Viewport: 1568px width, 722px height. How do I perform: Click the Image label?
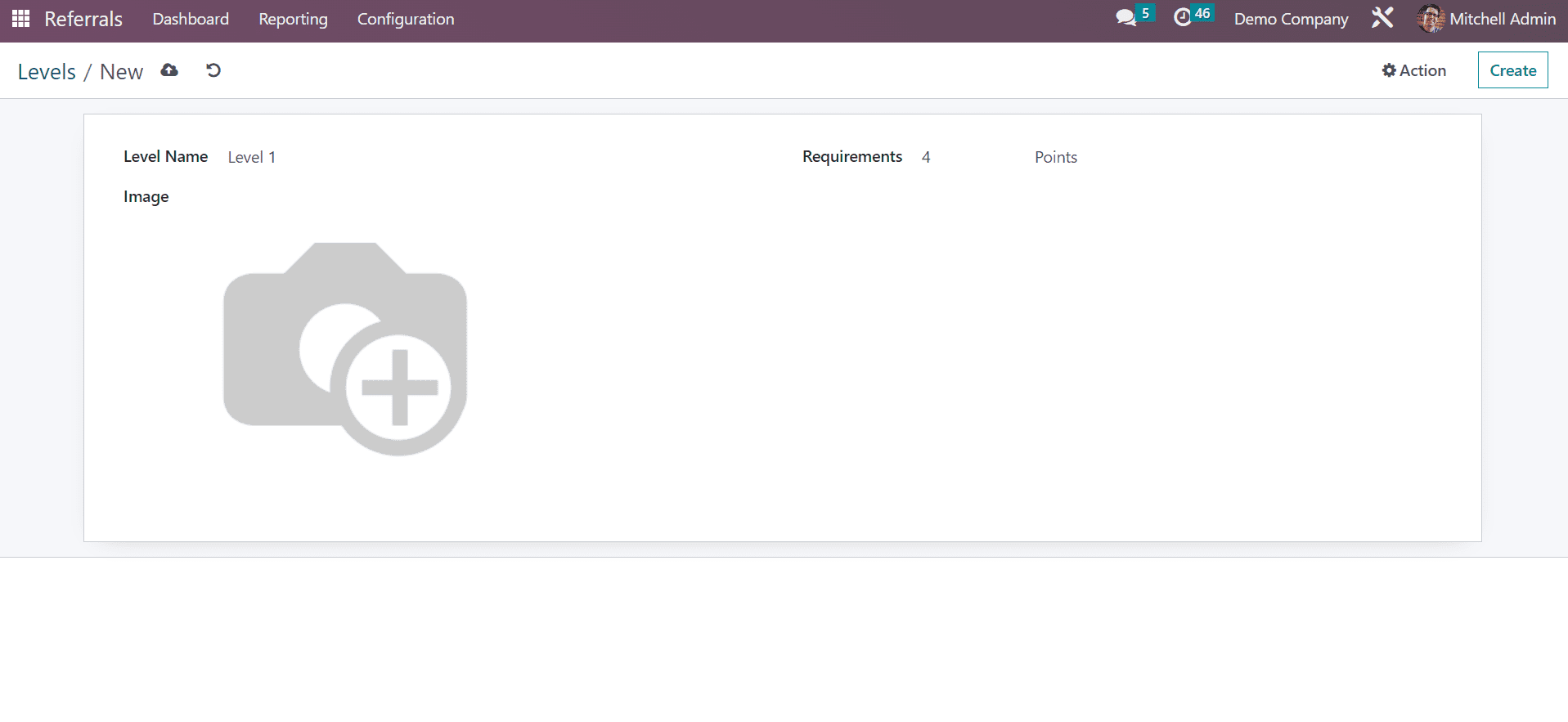click(146, 197)
